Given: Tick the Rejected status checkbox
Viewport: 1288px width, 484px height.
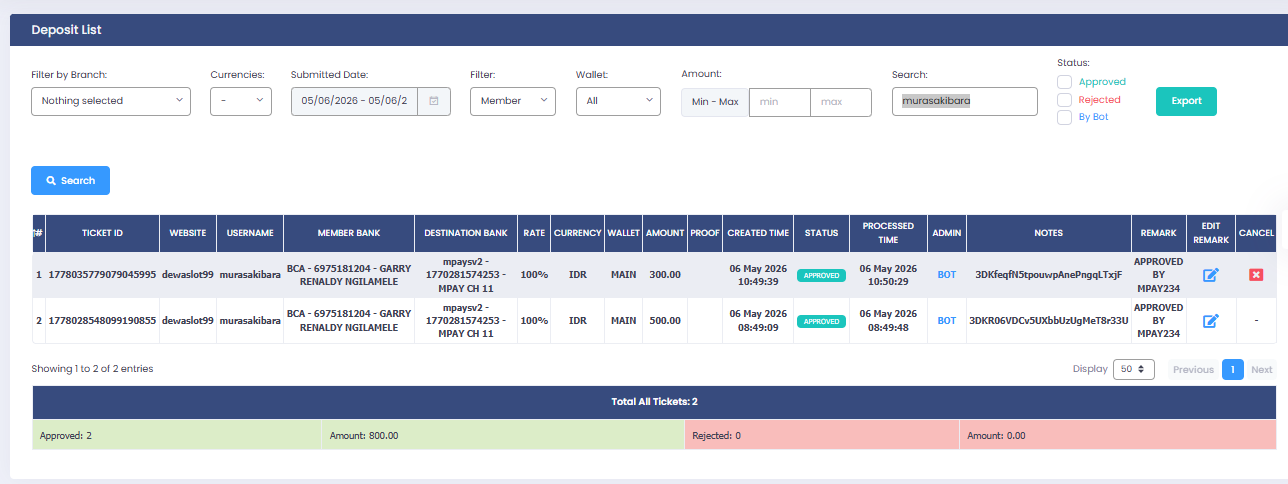Looking at the screenshot, I should point(1065,100).
